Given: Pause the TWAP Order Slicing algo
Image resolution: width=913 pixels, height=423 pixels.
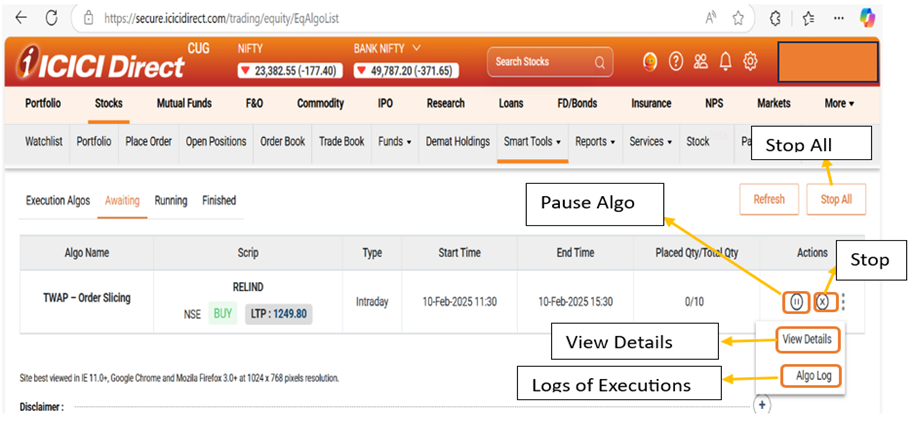Looking at the screenshot, I should (796, 301).
